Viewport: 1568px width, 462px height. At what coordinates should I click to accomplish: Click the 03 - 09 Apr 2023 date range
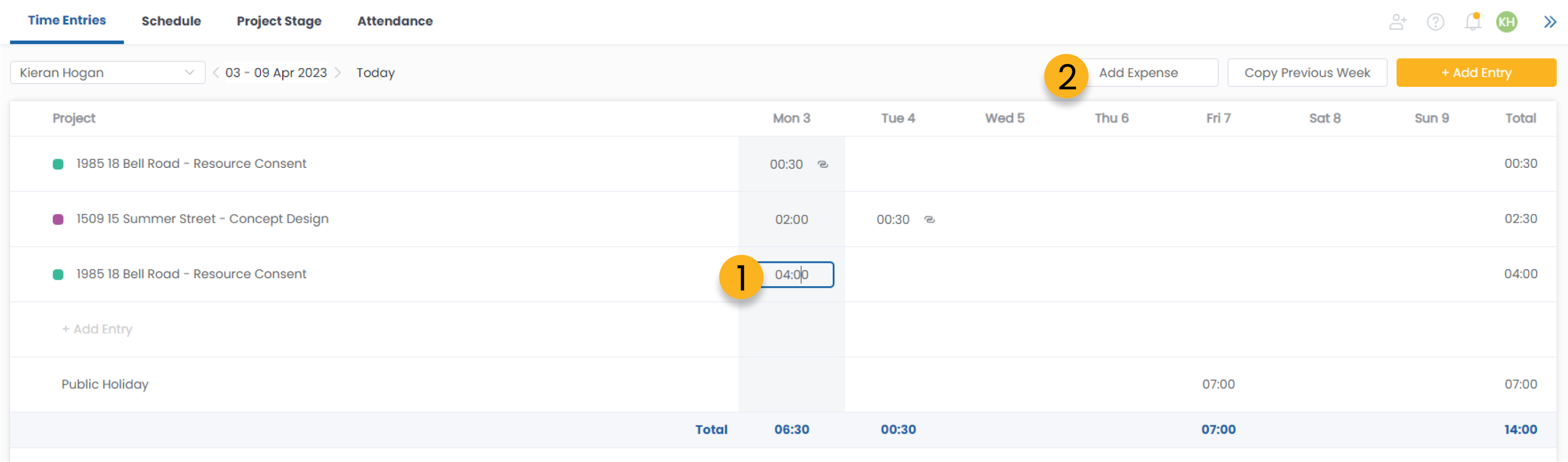pos(276,72)
